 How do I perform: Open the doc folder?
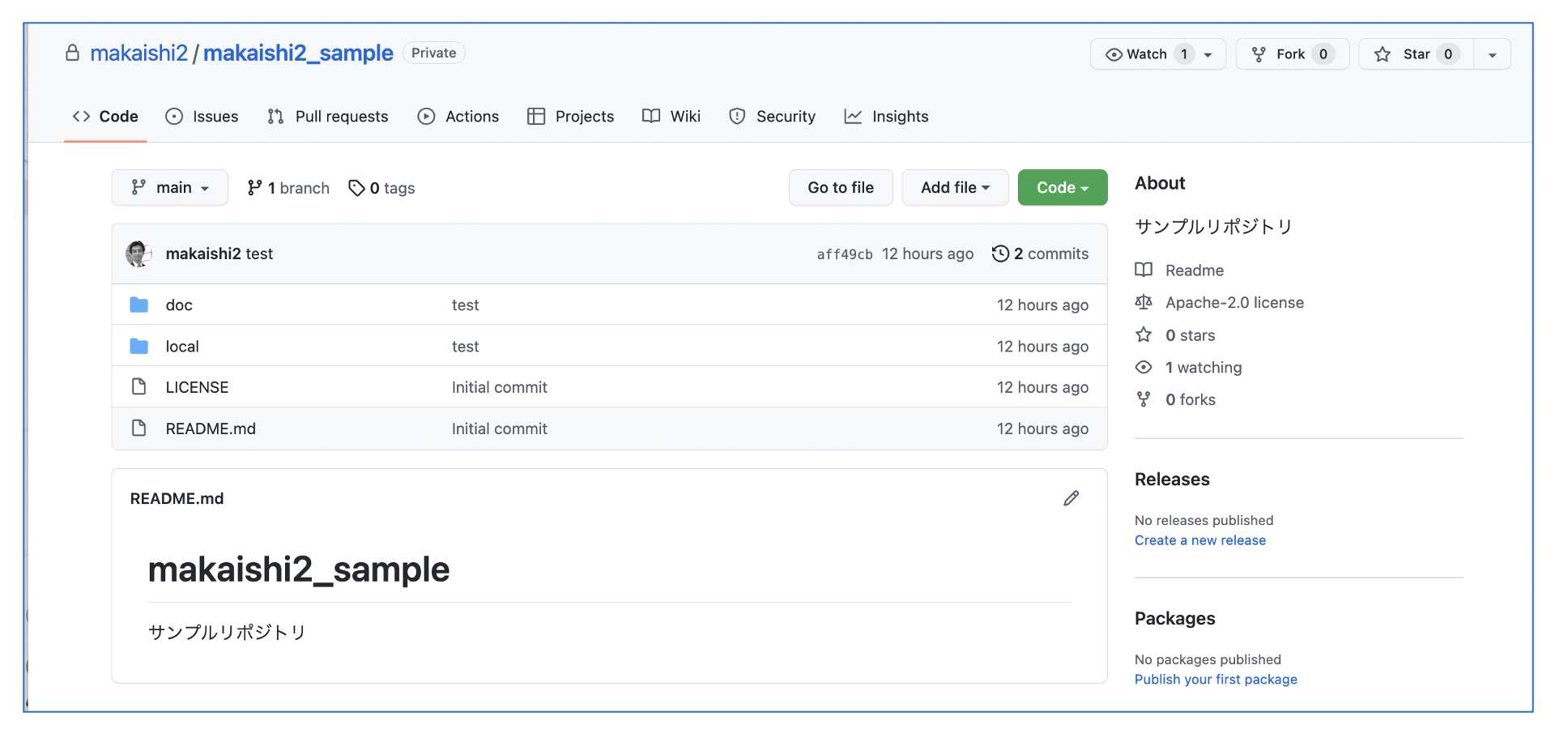click(x=179, y=305)
